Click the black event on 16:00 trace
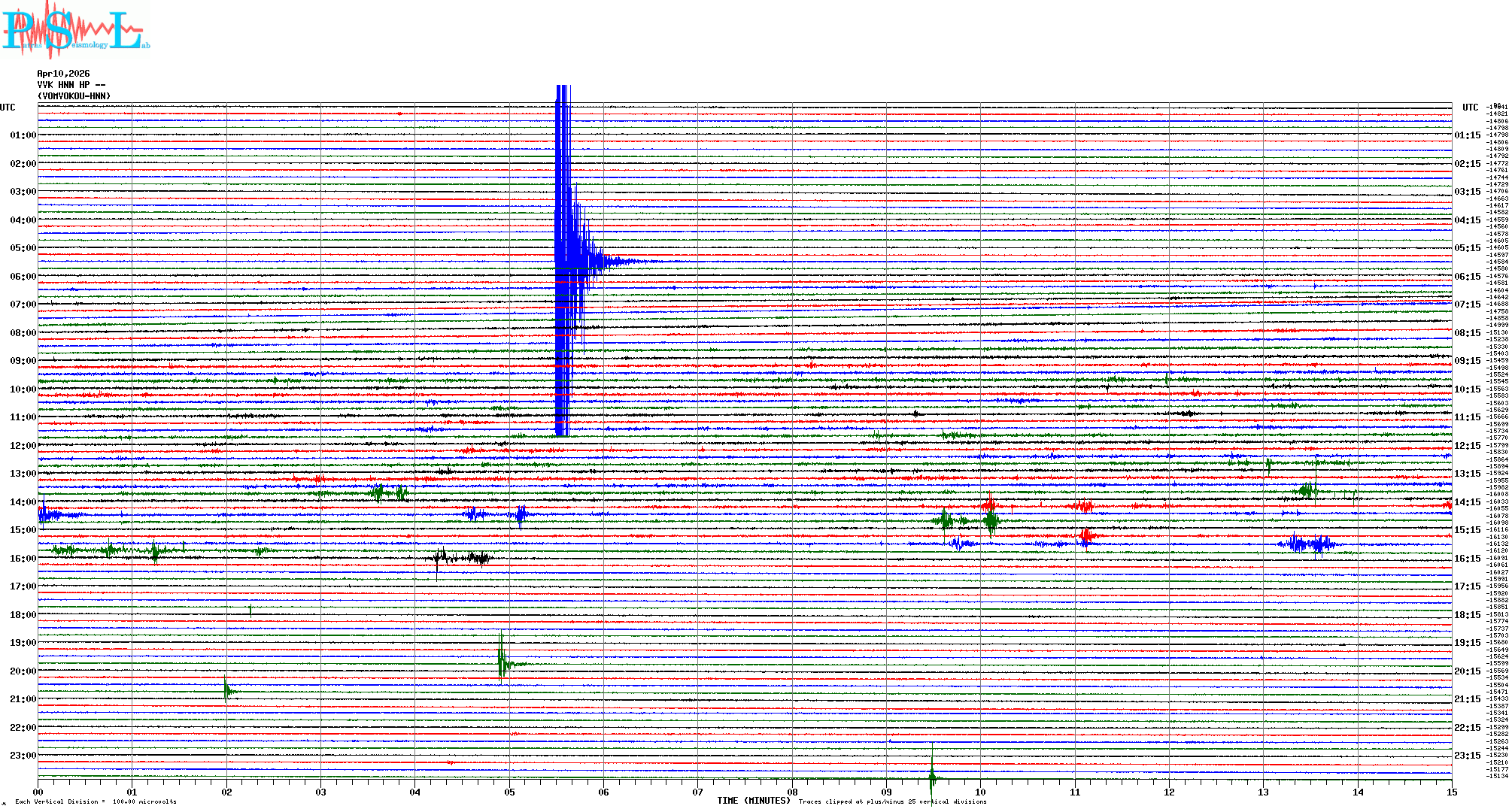This screenshot has height=812, width=1512. click(460, 558)
